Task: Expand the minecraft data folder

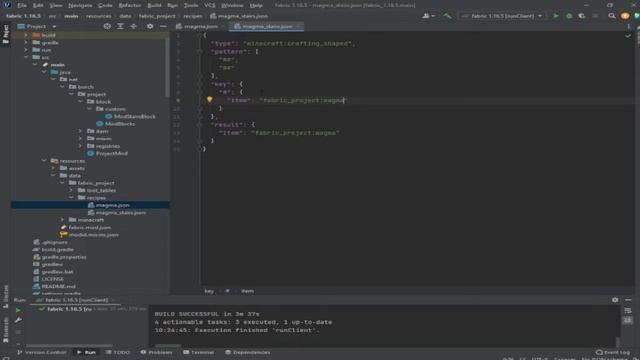Action: [x=62, y=220]
